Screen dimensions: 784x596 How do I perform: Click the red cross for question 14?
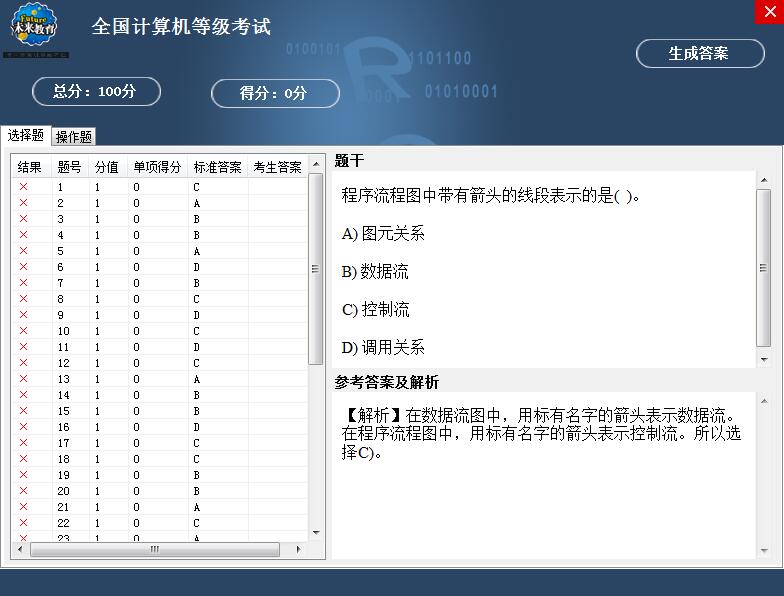pos(24,394)
